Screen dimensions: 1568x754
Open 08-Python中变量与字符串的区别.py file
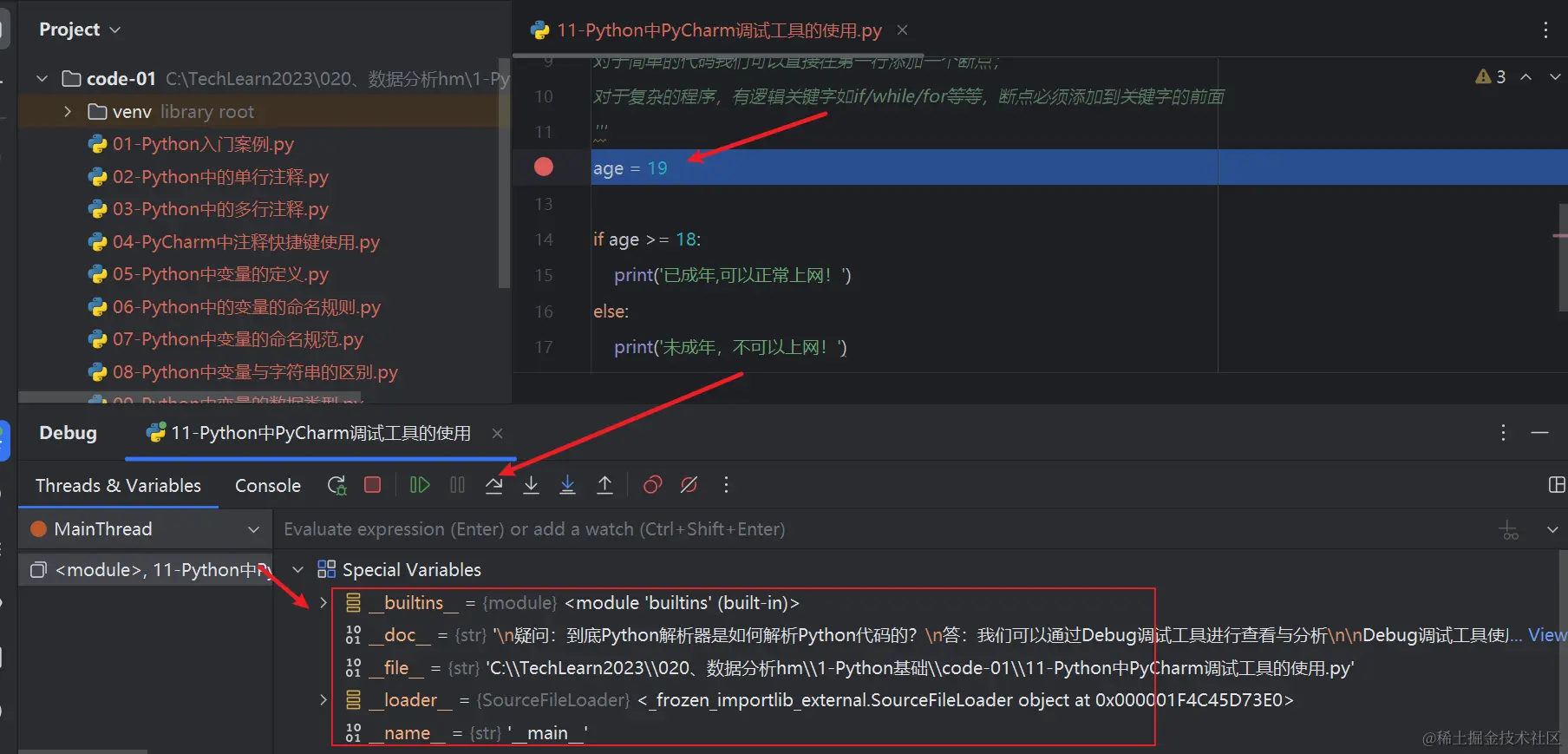(255, 372)
